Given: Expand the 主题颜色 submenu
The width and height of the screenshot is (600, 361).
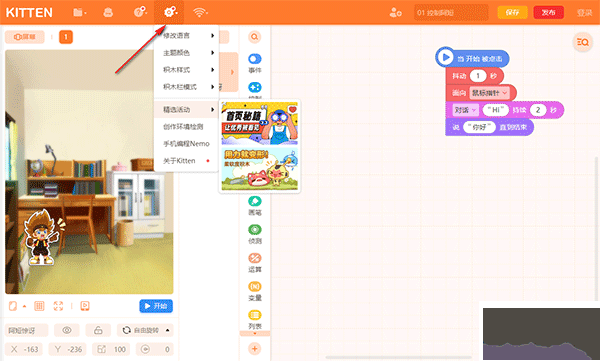Looking at the screenshot, I should point(186,53).
